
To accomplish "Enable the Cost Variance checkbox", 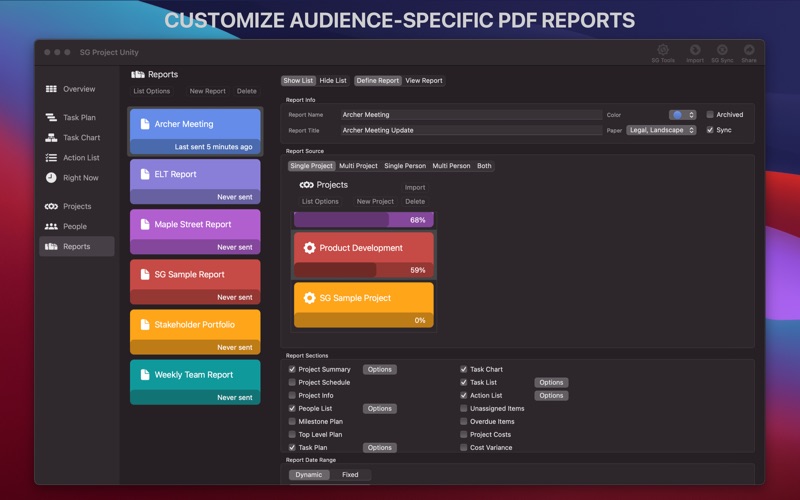I will pos(463,447).
